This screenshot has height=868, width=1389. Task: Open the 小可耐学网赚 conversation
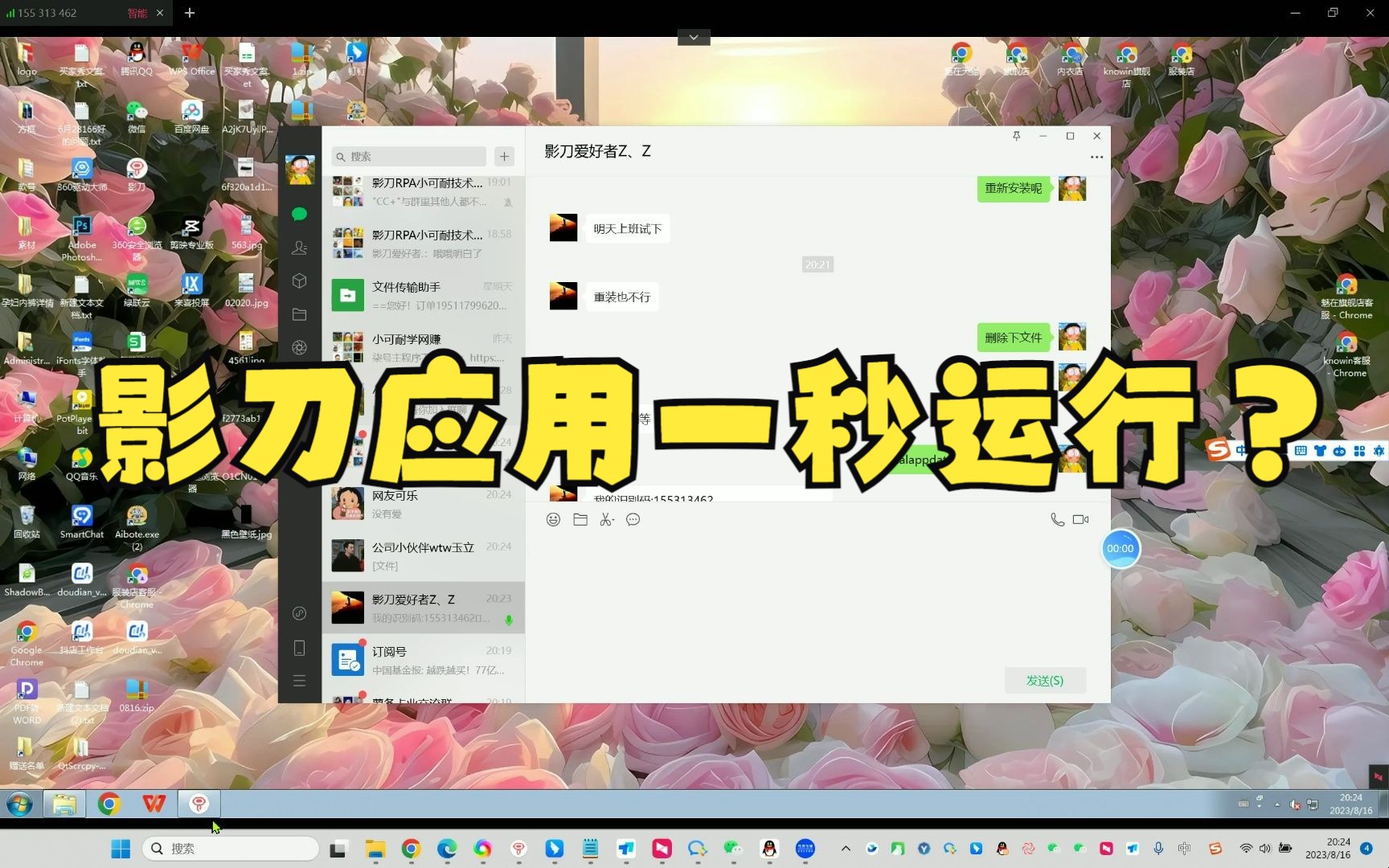pyautogui.click(x=424, y=347)
